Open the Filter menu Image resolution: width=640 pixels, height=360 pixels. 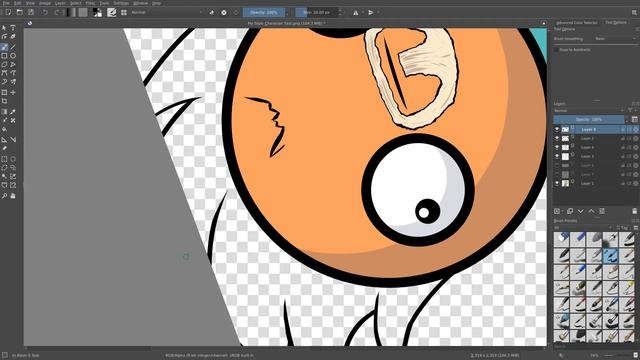(x=90, y=3)
